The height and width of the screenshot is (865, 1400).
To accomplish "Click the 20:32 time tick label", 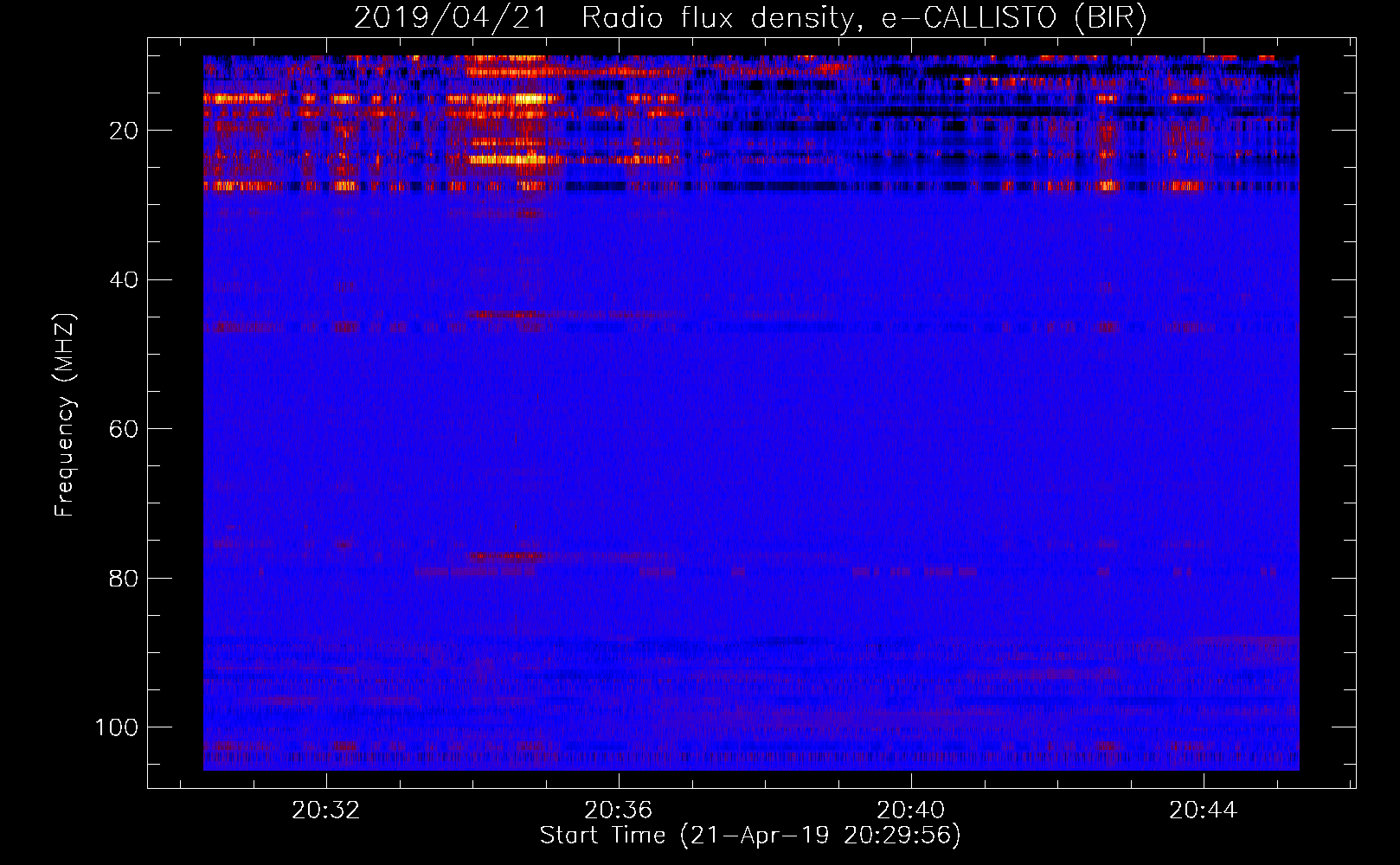I will [326, 811].
